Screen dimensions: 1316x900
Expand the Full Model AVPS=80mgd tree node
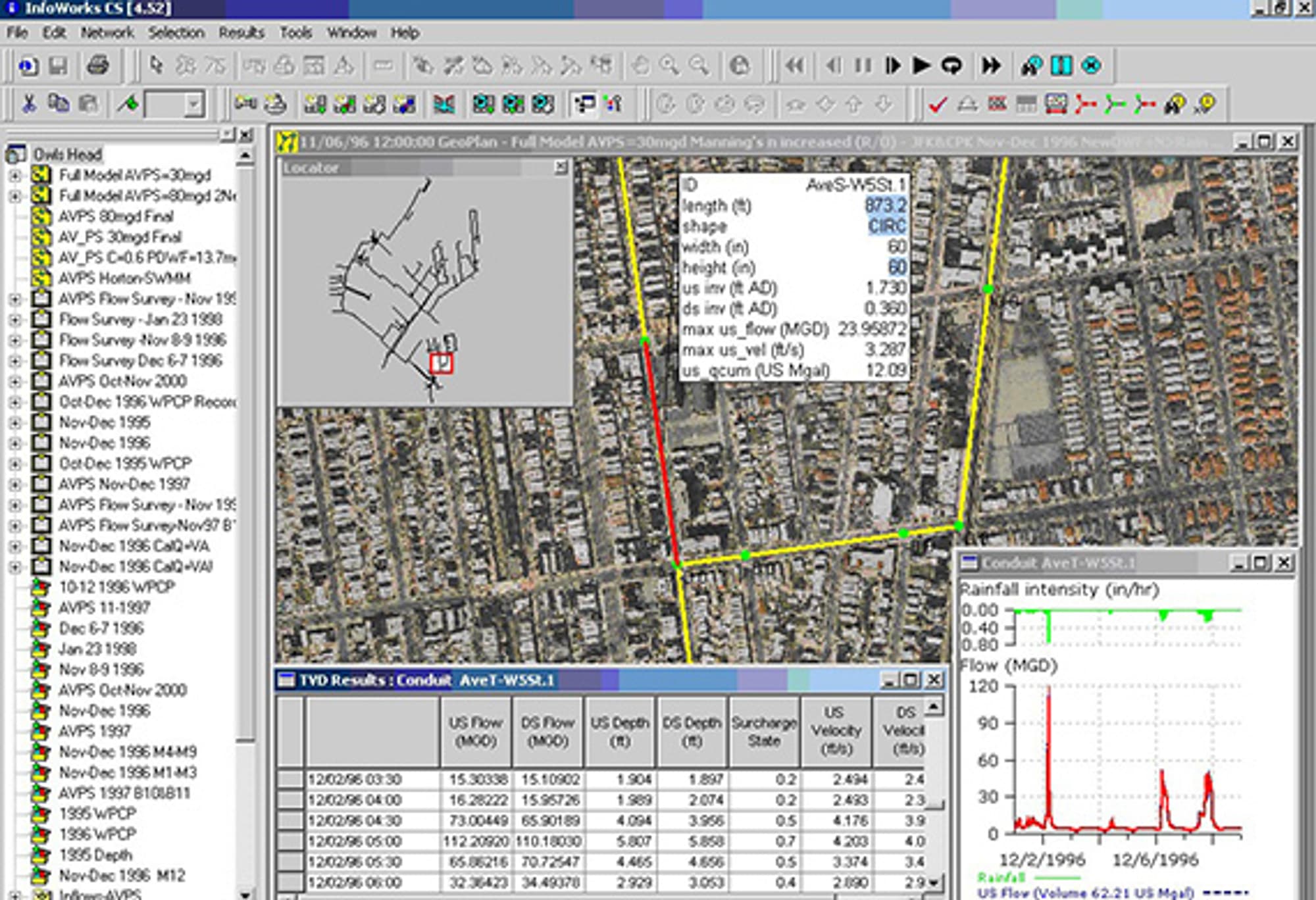pyautogui.click(x=14, y=196)
